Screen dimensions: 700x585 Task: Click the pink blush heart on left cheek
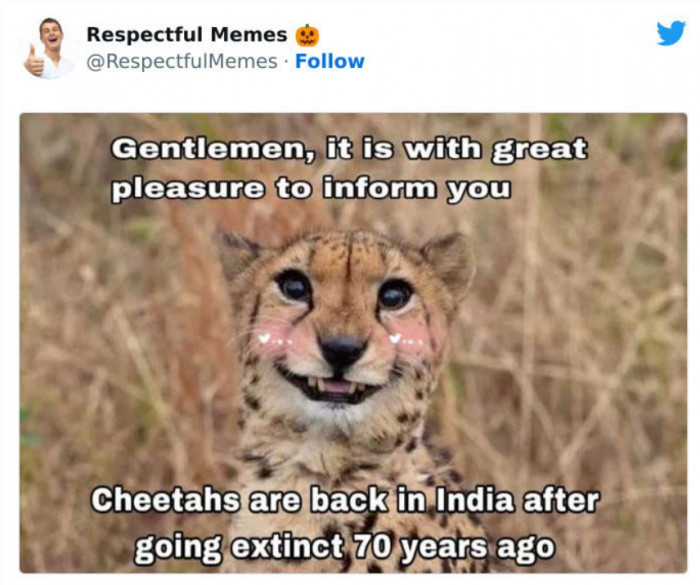tap(265, 338)
